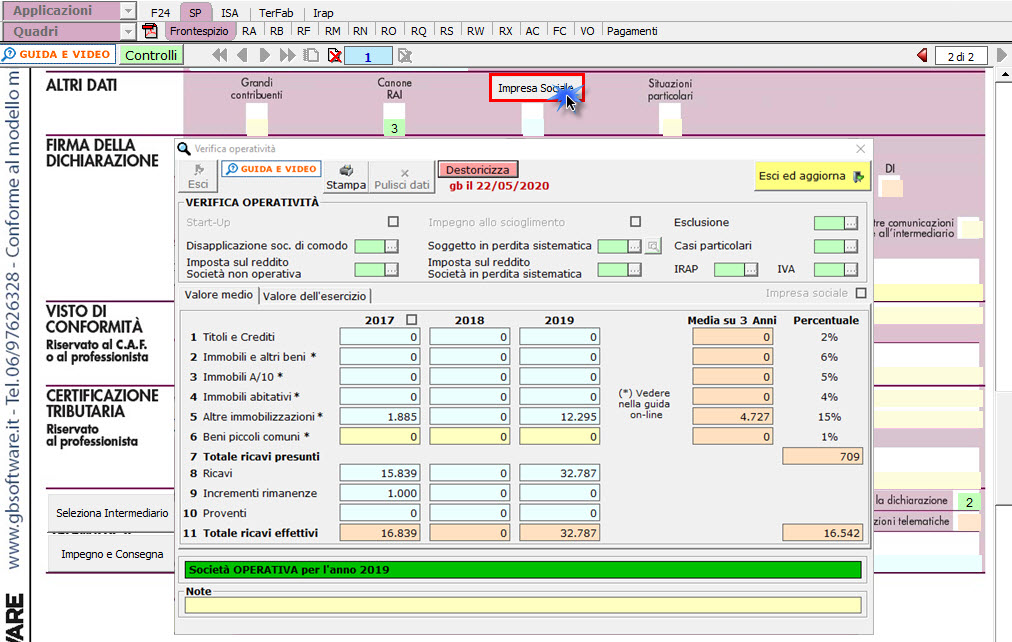The height and width of the screenshot is (642, 1012).
Task: Jump to first page with double-left arrow
Action: click(x=219, y=55)
